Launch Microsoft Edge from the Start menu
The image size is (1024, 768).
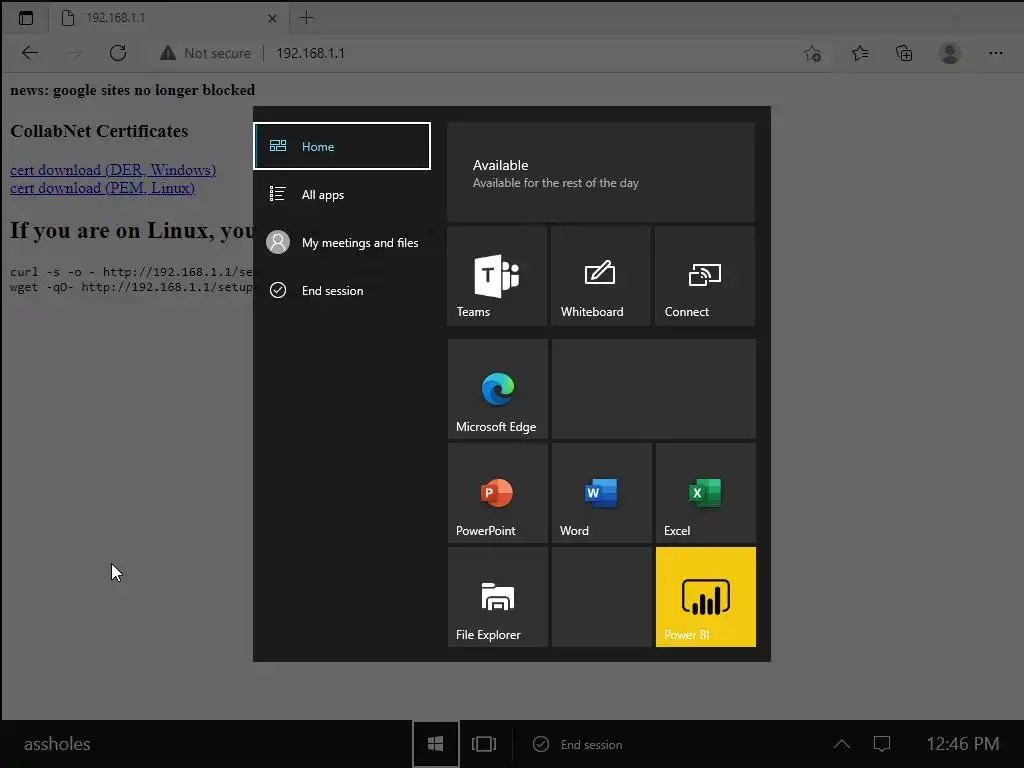point(498,389)
